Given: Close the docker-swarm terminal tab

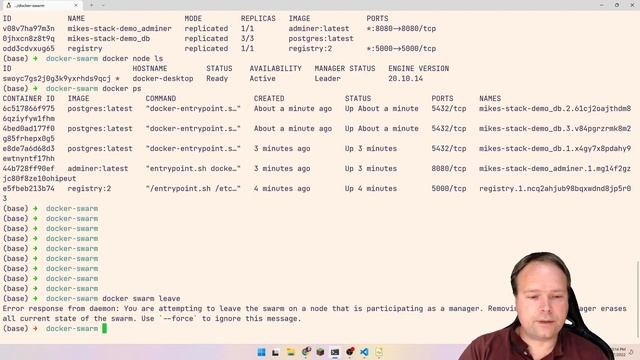Looking at the screenshot, I should [x=76, y=5].
